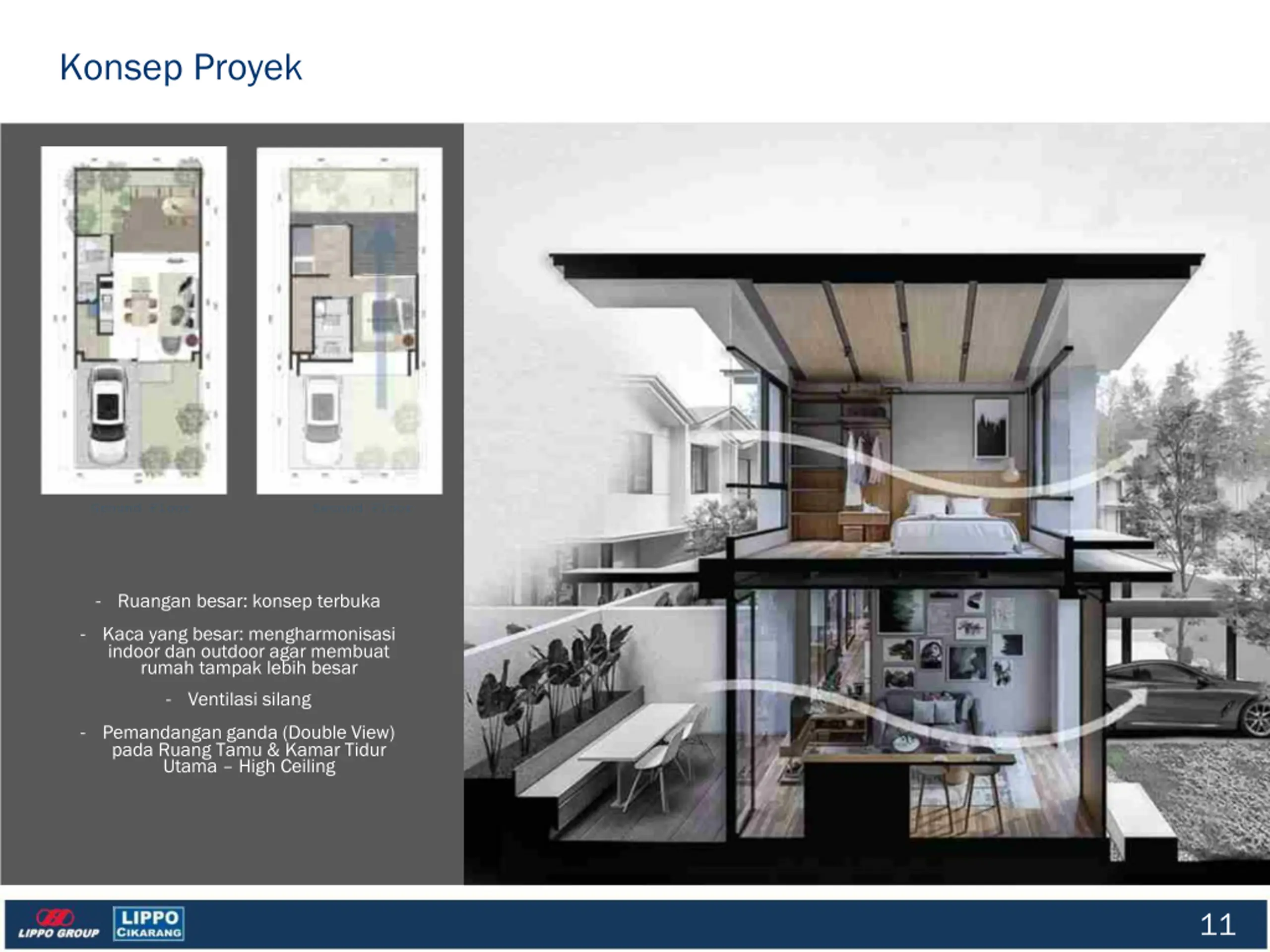
Task: Click the "Utama – High Ceiling" text line
Action: pyautogui.click(x=249, y=767)
